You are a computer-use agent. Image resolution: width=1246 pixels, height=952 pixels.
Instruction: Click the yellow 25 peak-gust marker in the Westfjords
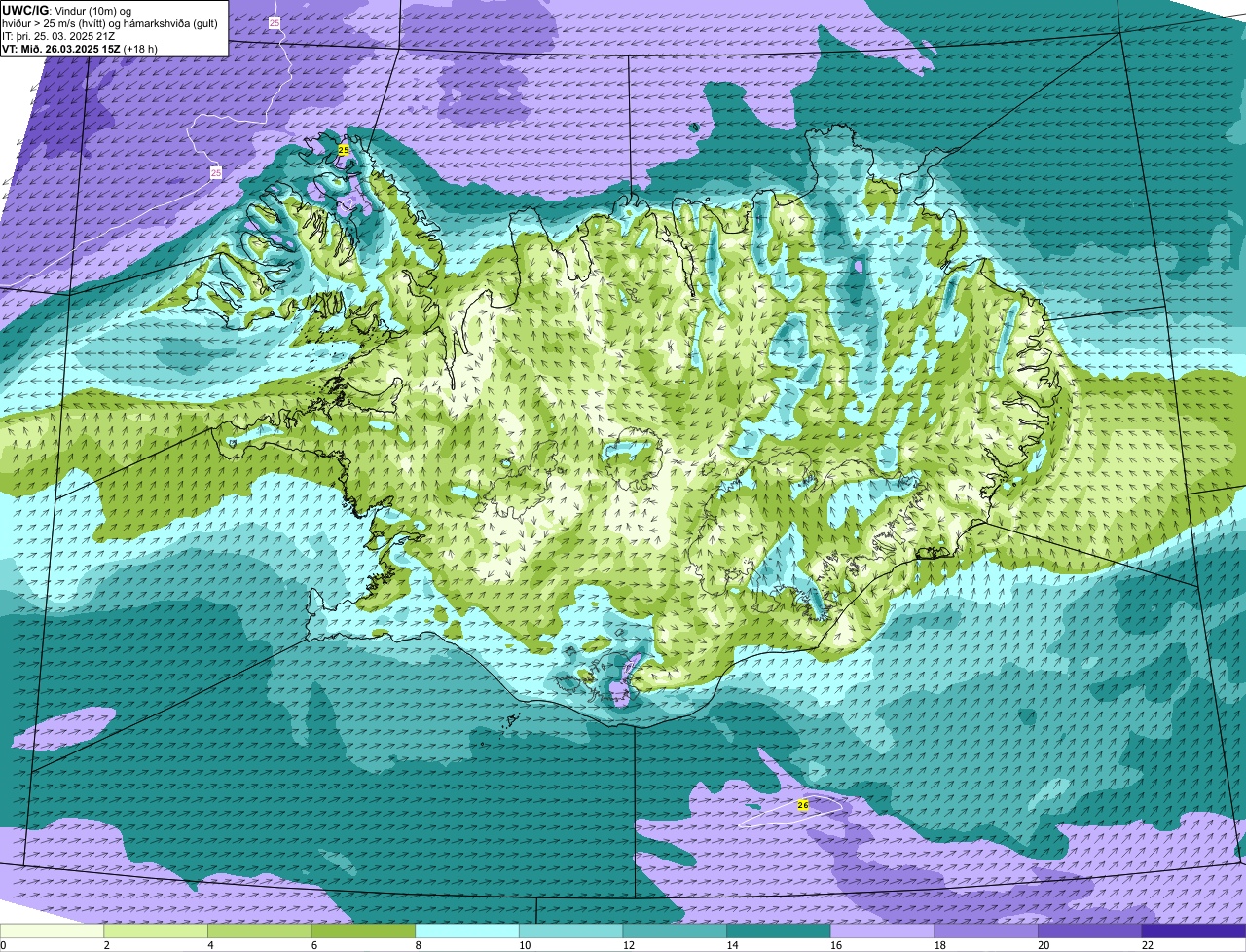click(344, 150)
